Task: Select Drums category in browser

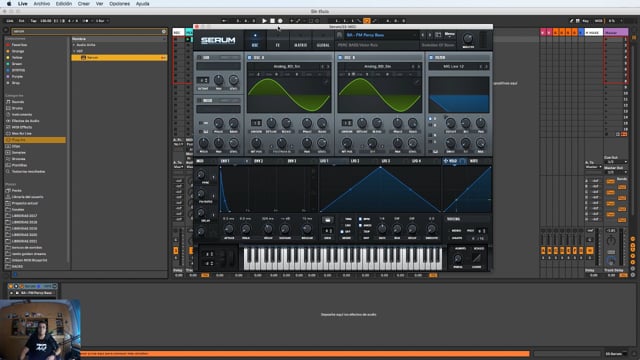Action: [x=17, y=108]
